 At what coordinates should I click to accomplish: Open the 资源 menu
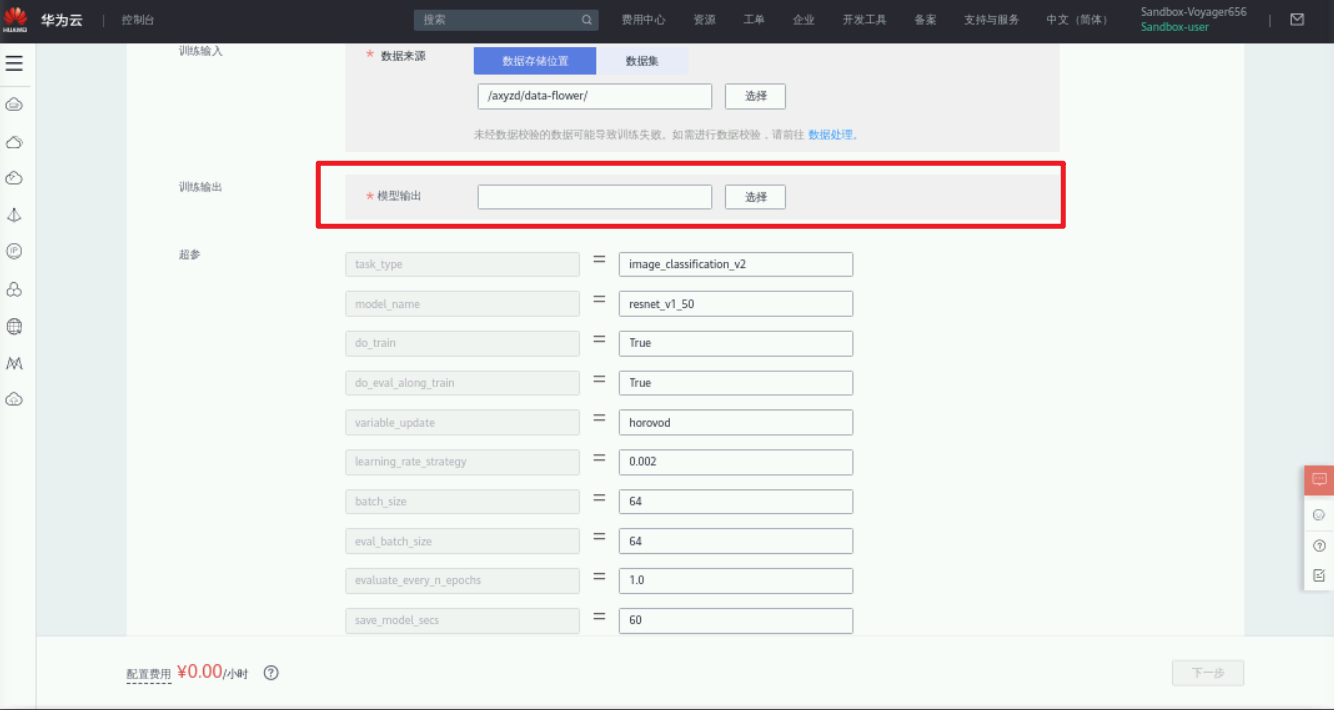click(x=704, y=20)
